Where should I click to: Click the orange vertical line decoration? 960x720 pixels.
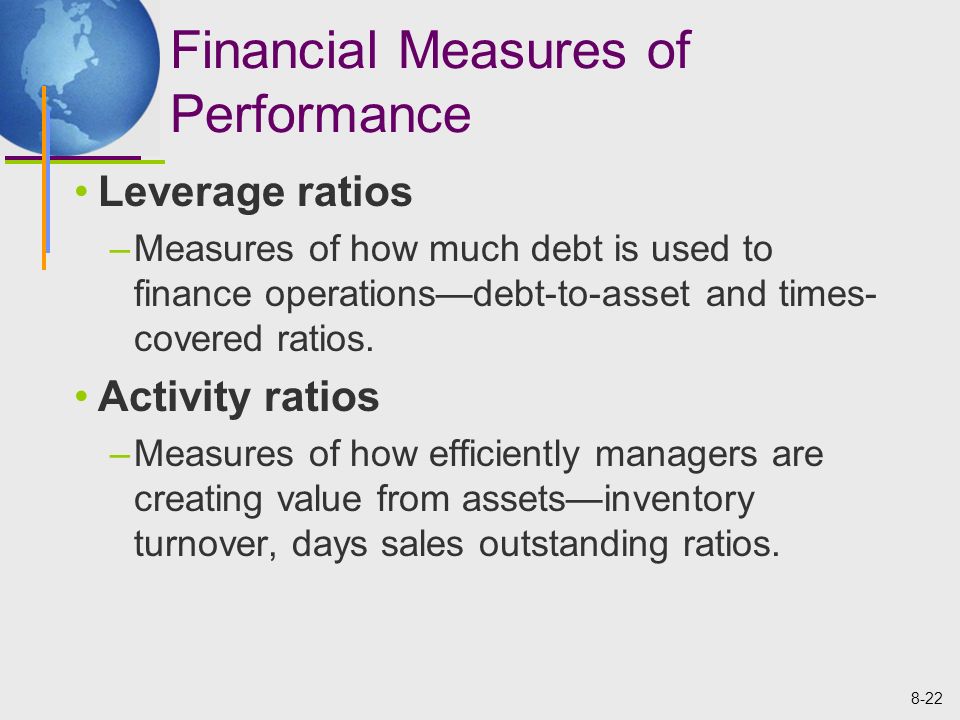(x=44, y=178)
